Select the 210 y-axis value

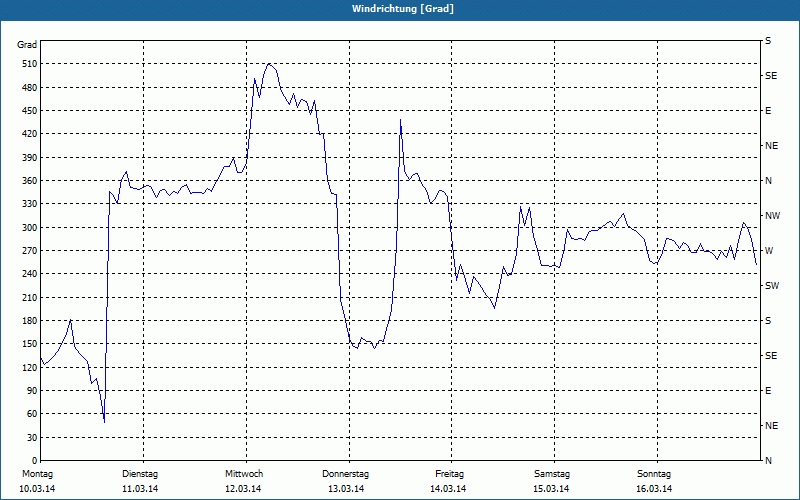pos(29,297)
